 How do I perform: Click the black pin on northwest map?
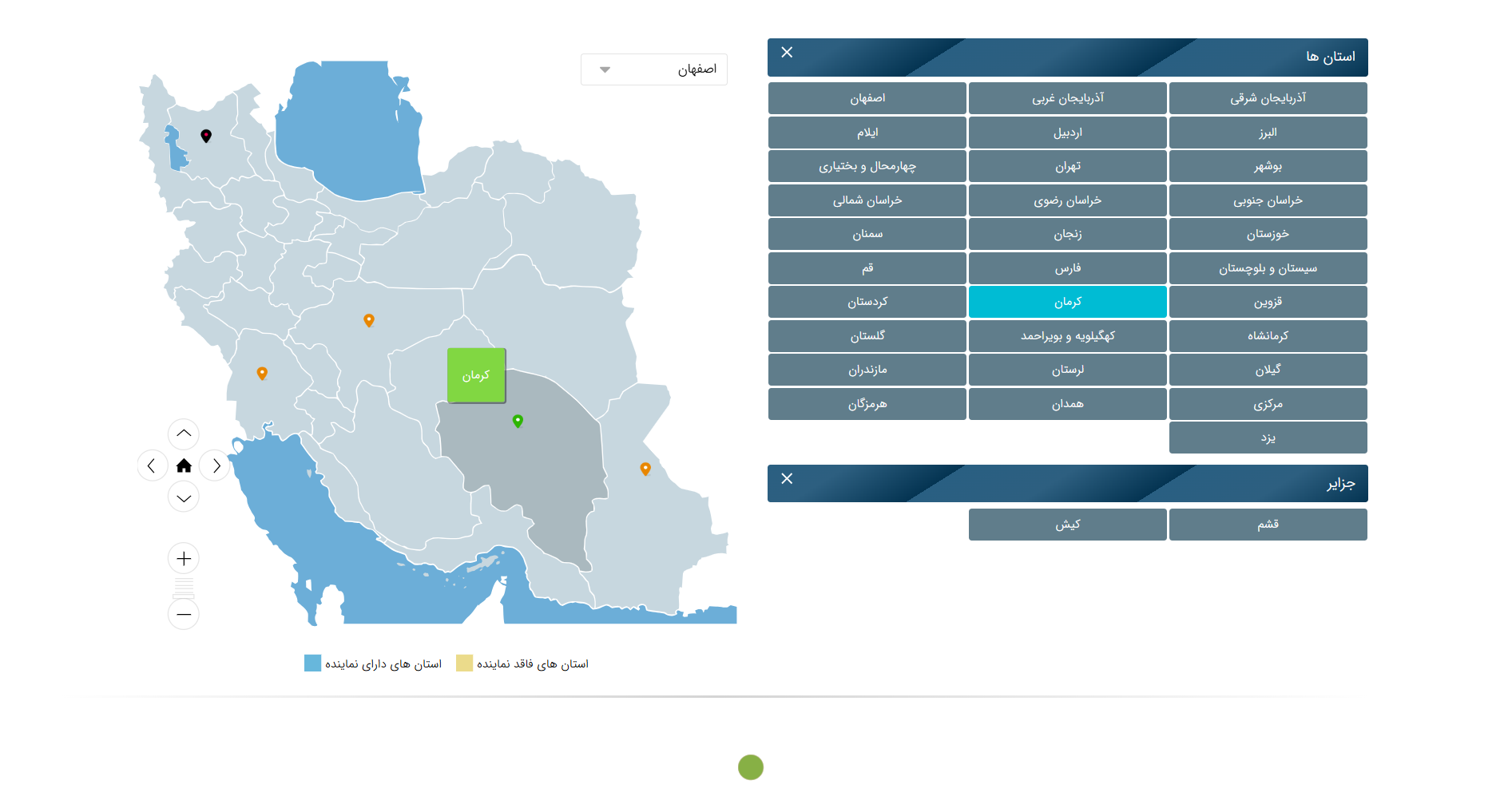click(x=206, y=136)
